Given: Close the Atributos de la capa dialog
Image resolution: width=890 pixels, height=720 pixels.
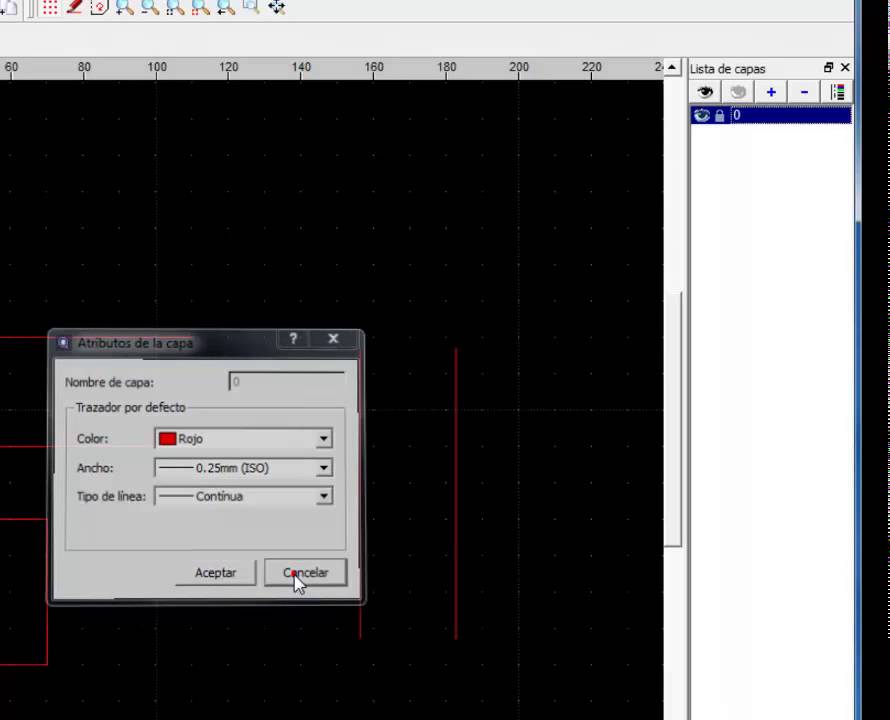Looking at the screenshot, I should pos(333,338).
